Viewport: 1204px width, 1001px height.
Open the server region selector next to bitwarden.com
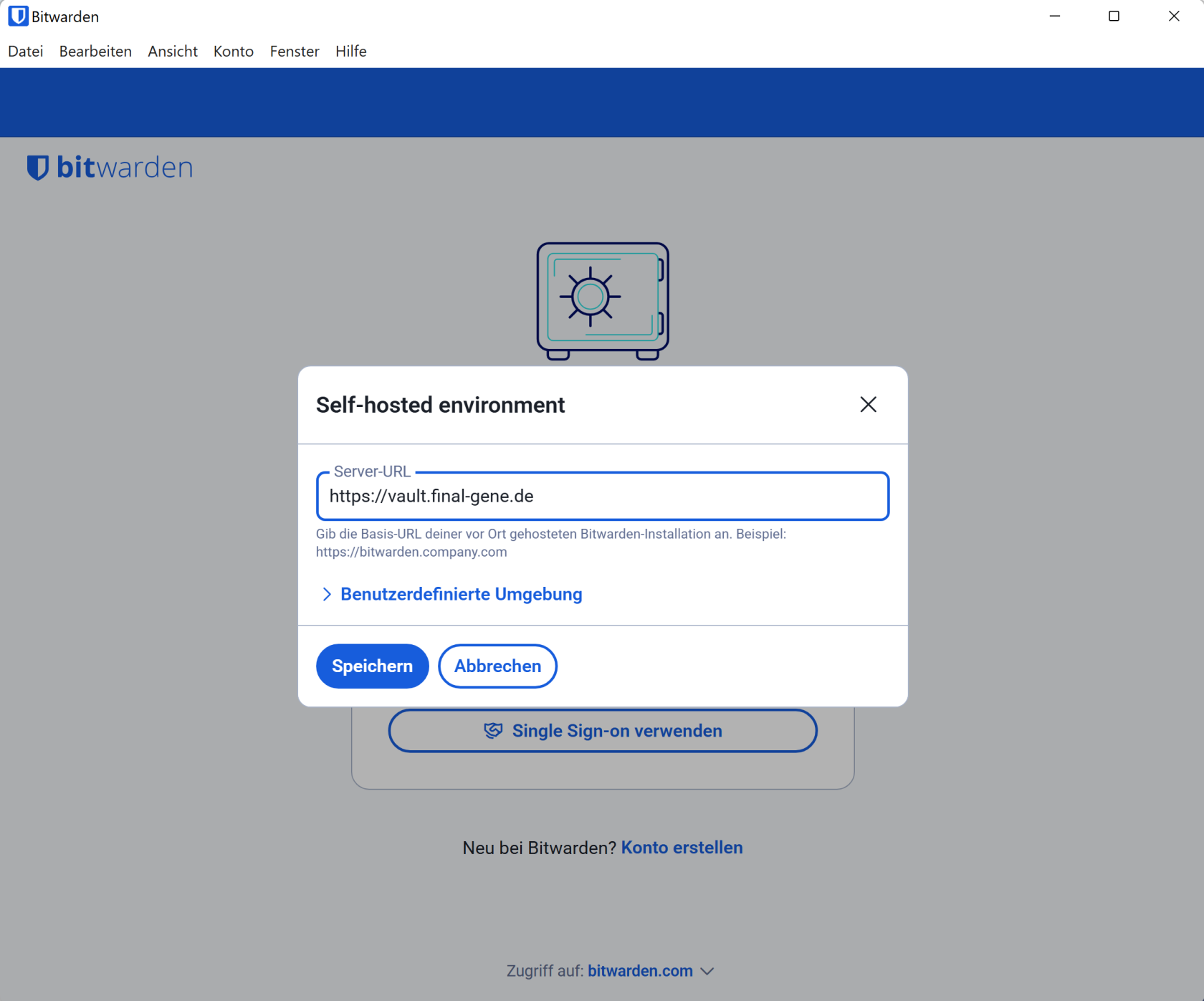click(x=708, y=971)
